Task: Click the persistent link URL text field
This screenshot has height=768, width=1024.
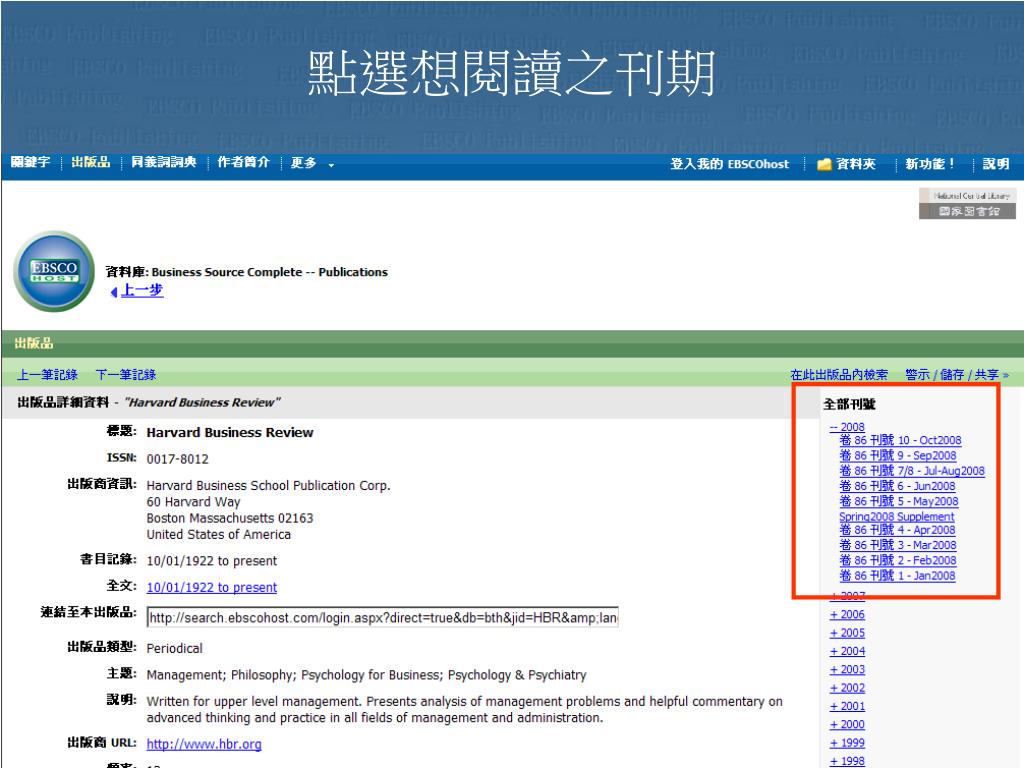Action: (x=381, y=618)
